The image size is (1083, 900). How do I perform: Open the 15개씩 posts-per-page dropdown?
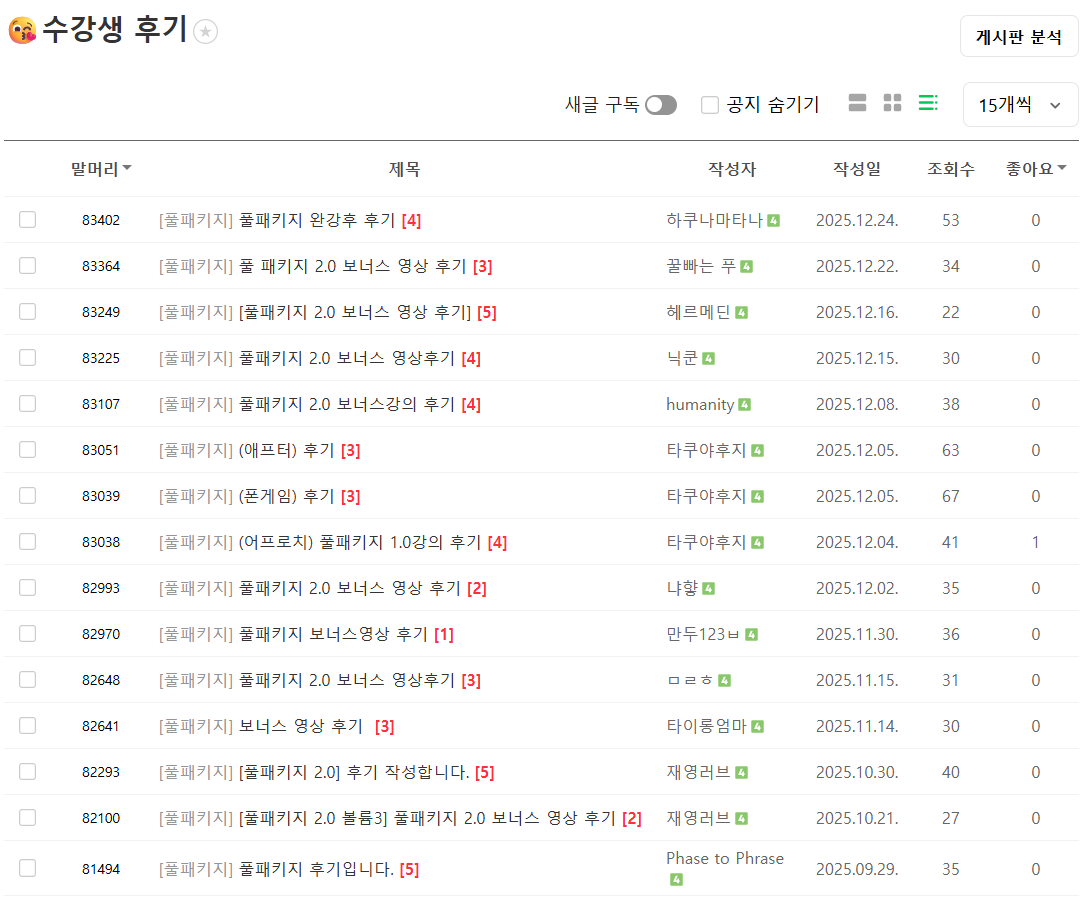coord(1020,105)
